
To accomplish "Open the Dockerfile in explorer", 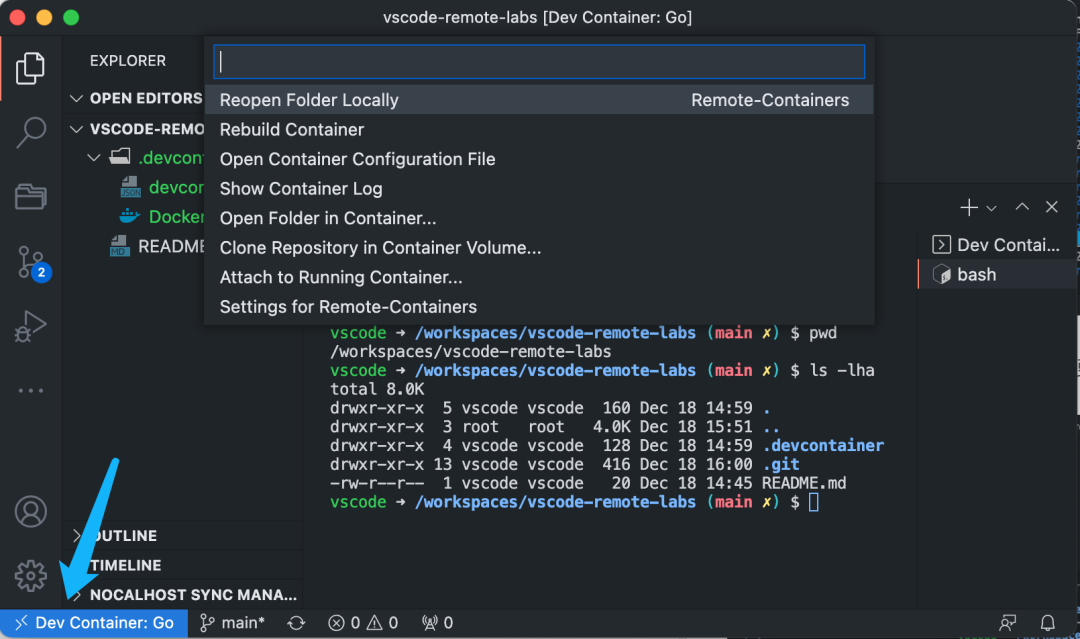I will tap(162, 217).
